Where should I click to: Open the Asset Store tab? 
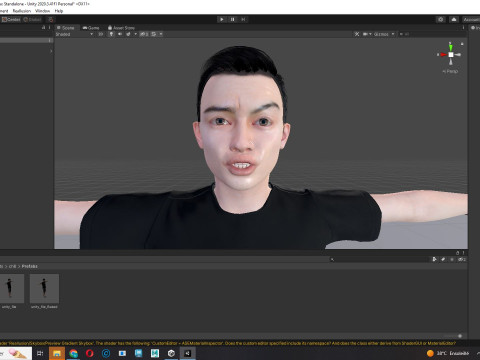[x=121, y=28]
